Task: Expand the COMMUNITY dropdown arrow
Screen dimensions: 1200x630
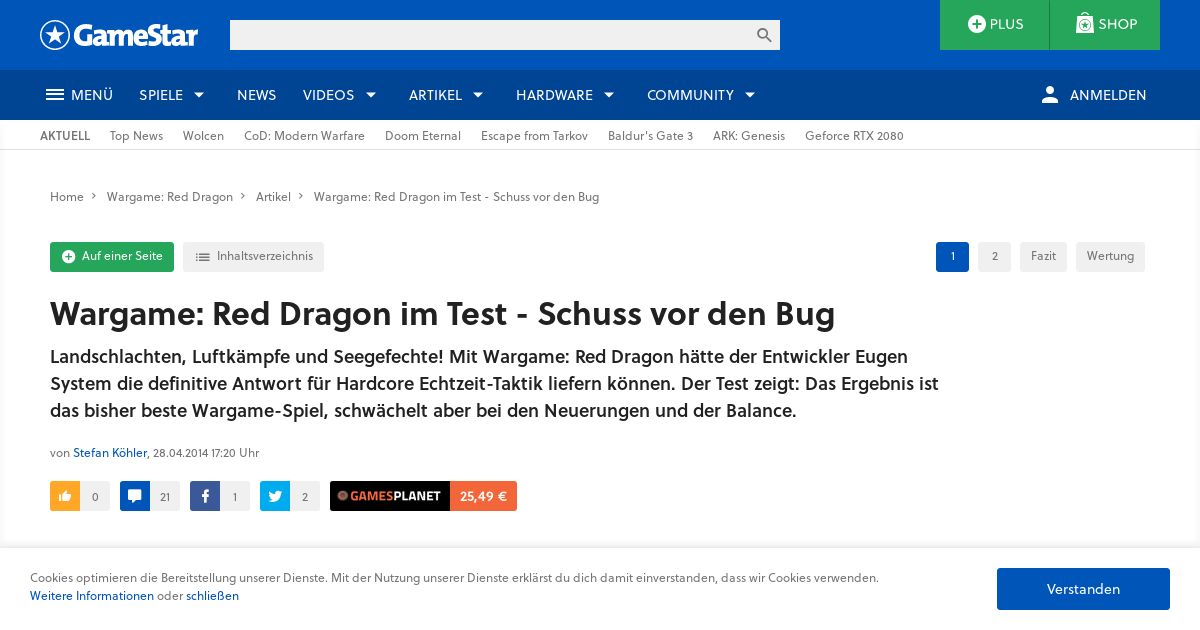Action: pos(750,95)
